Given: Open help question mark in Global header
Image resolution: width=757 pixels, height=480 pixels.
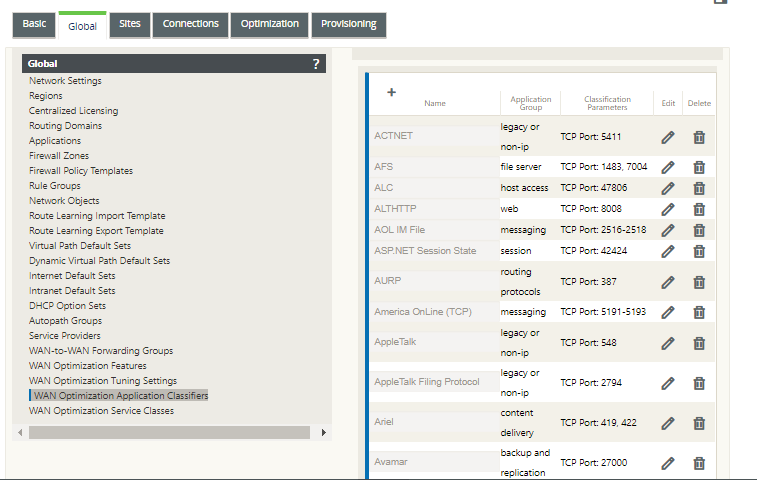Looking at the screenshot, I should point(316,64).
